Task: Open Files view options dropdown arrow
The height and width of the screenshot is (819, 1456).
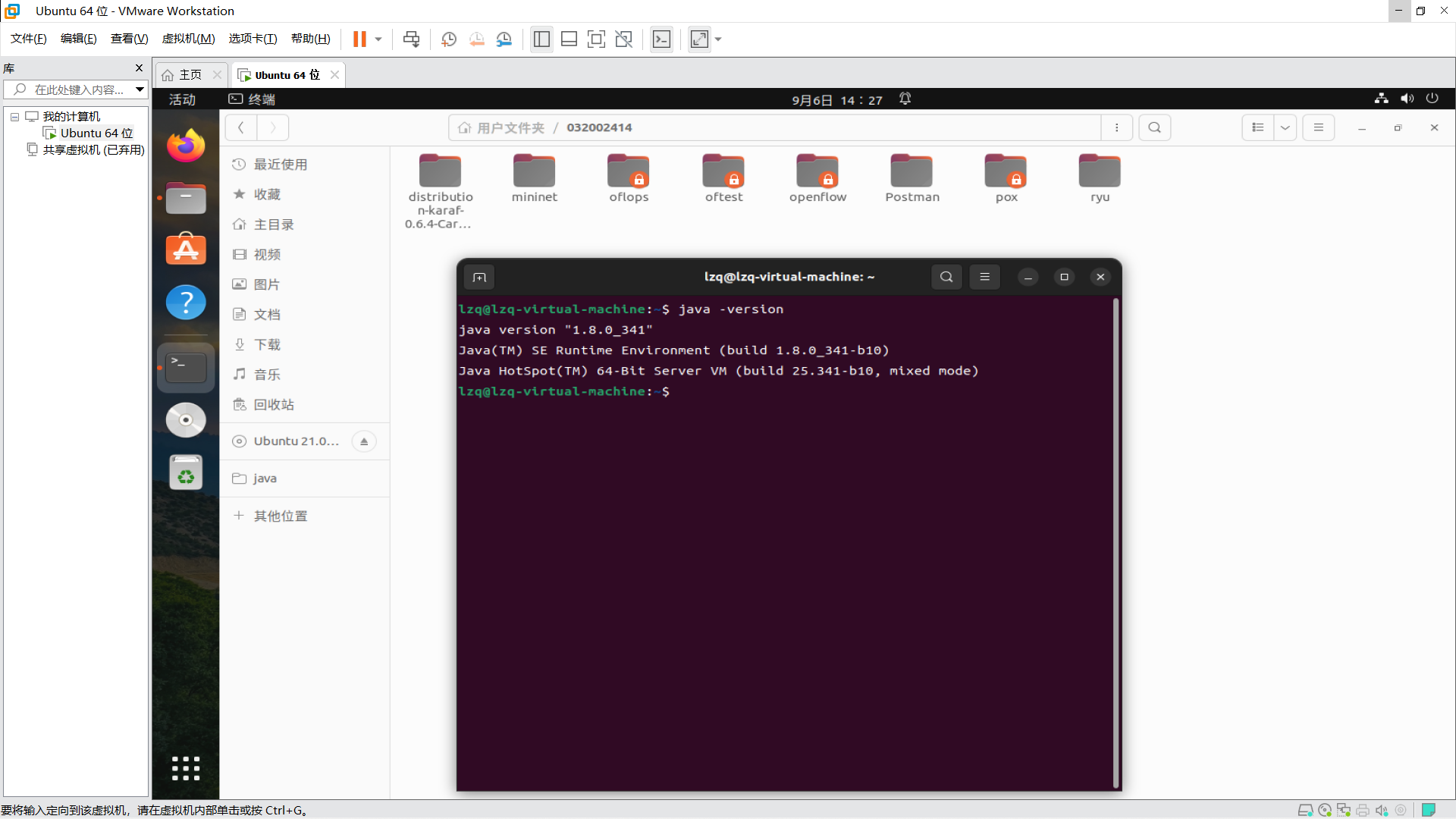Action: (x=1285, y=127)
